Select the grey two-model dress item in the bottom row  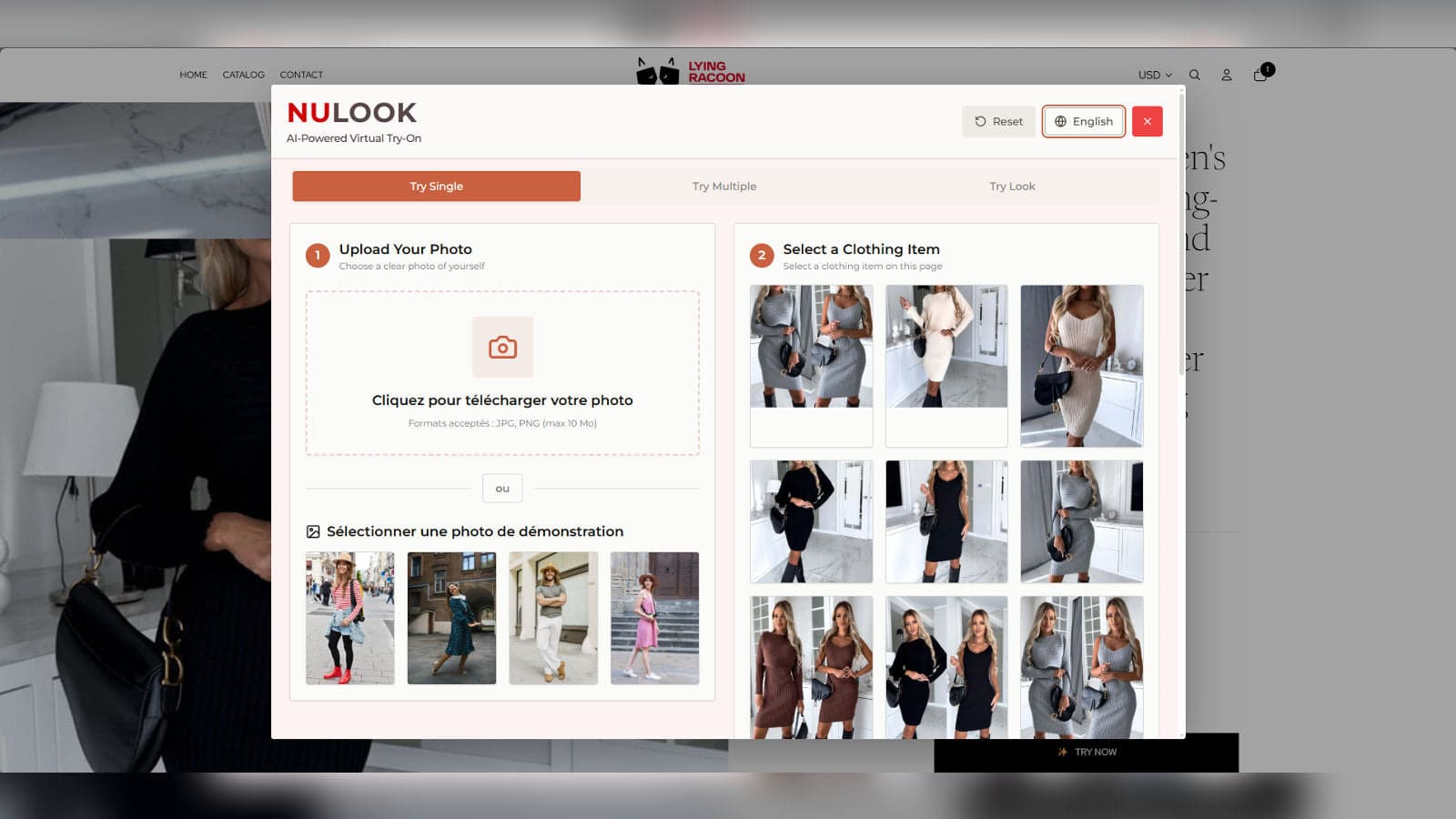click(x=1082, y=667)
